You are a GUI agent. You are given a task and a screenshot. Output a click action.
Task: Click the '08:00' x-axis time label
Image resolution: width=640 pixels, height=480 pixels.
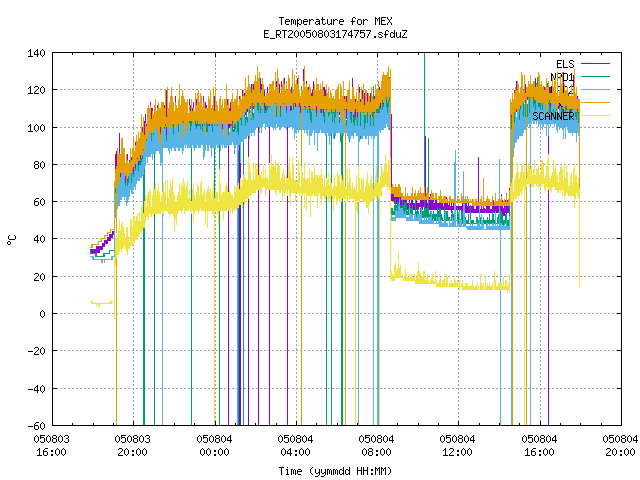pyautogui.click(x=377, y=452)
